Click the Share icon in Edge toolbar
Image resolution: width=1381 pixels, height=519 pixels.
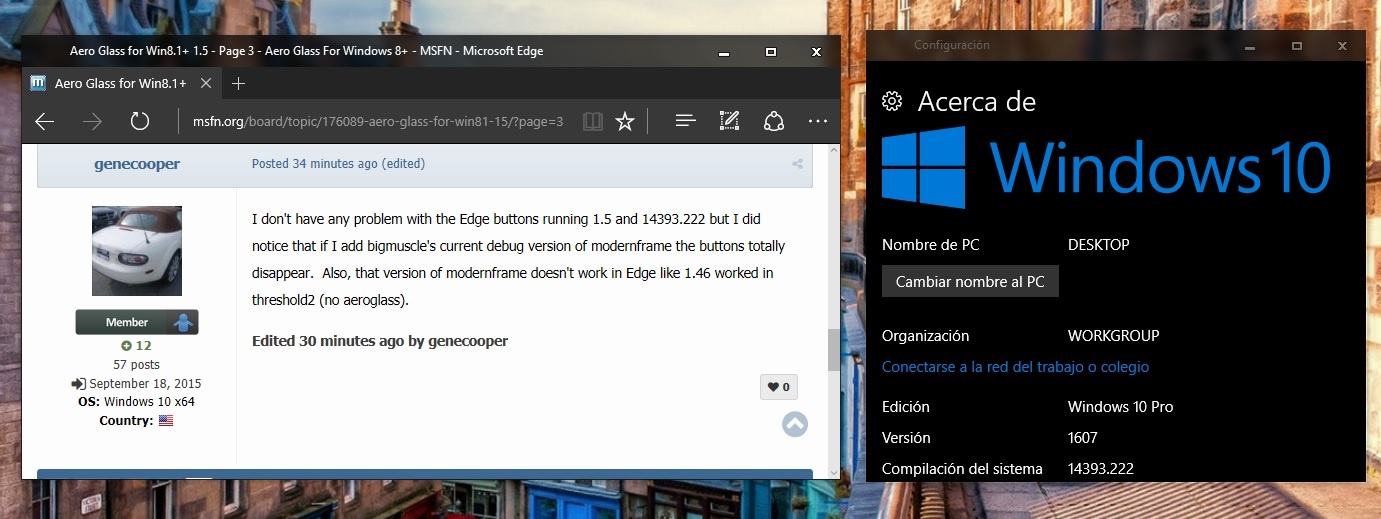click(x=773, y=122)
